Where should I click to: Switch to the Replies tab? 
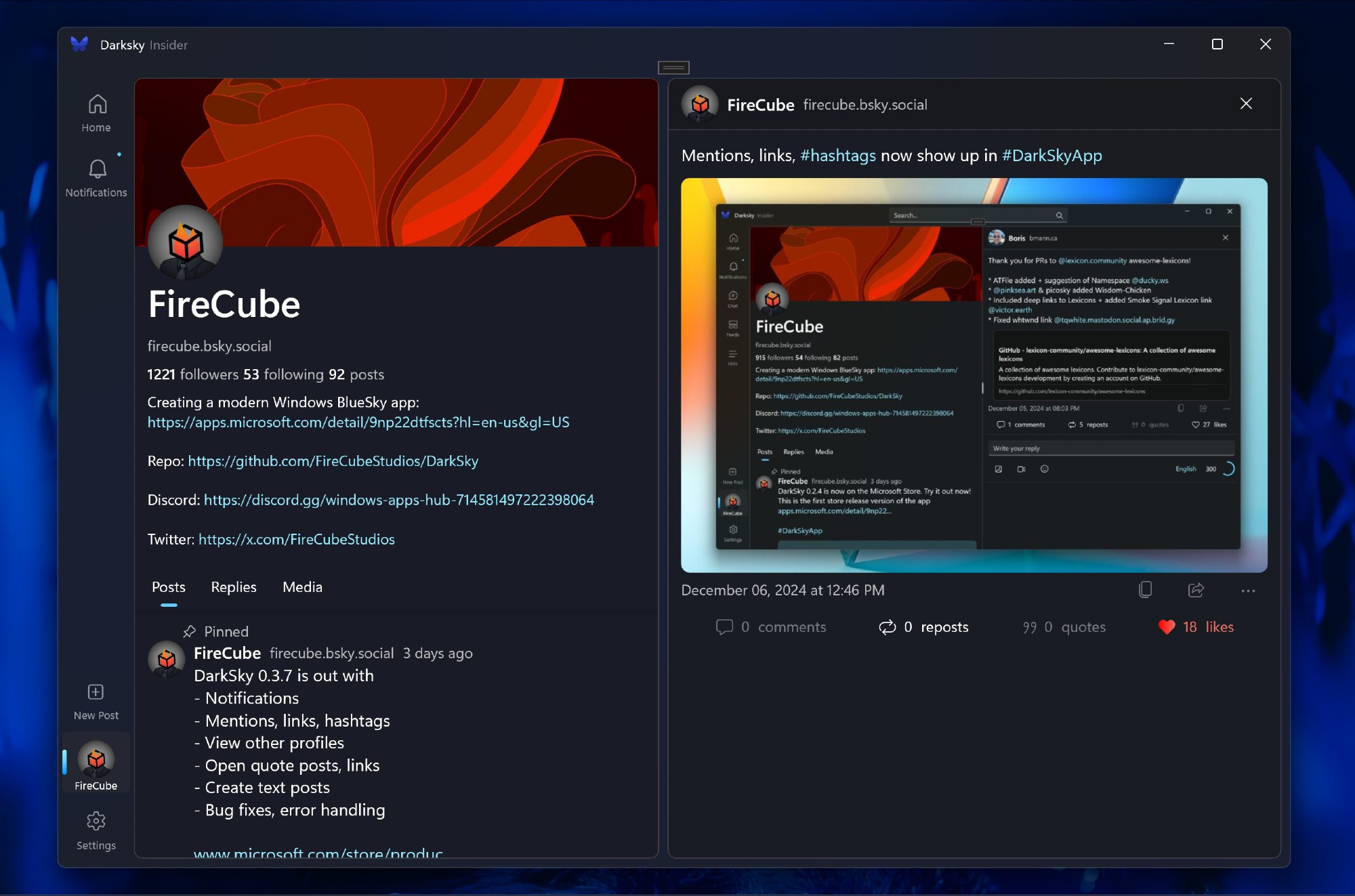[x=234, y=587]
